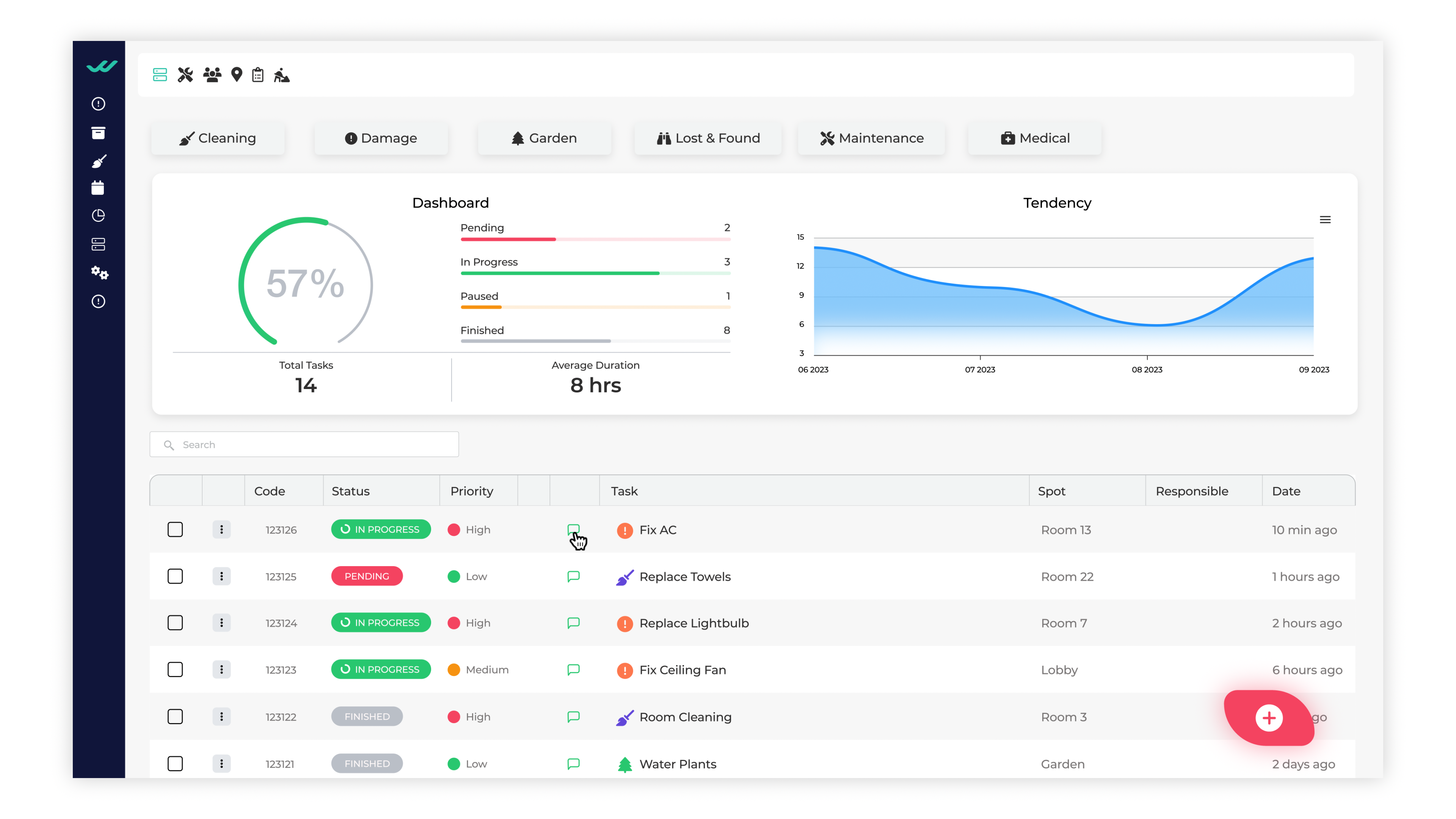
Task: Open pie chart reports icon in sidebar
Action: (x=98, y=215)
